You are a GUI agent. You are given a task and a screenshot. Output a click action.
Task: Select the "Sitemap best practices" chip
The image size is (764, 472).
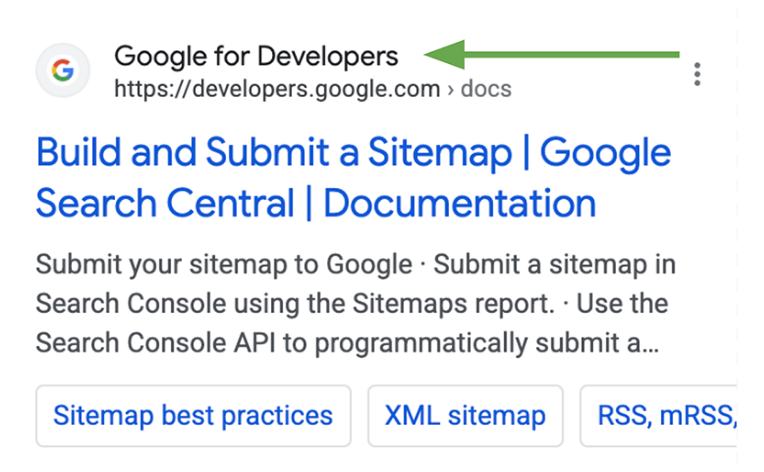click(x=193, y=416)
